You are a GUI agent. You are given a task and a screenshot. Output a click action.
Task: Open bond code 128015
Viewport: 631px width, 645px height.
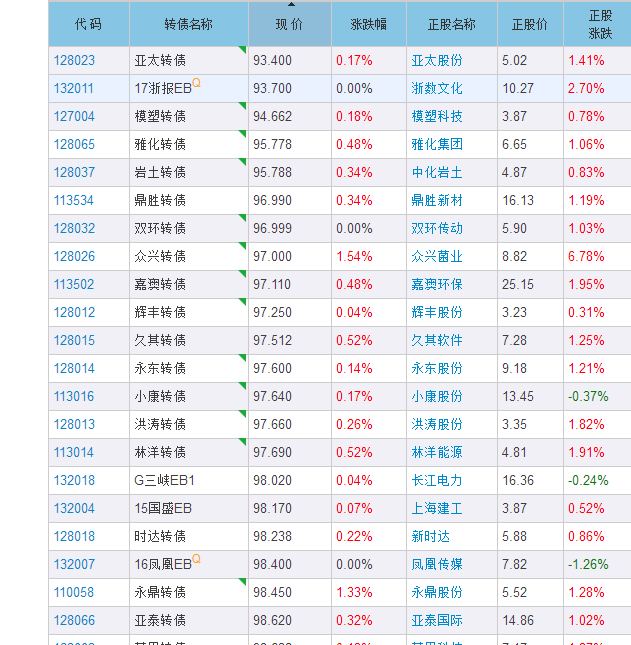click(x=74, y=340)
